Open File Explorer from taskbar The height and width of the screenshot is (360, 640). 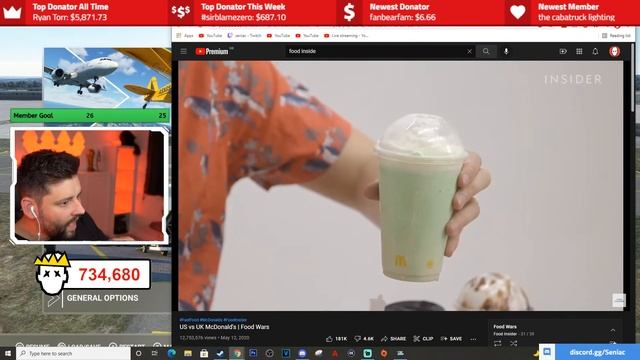[x=188, y=353]
